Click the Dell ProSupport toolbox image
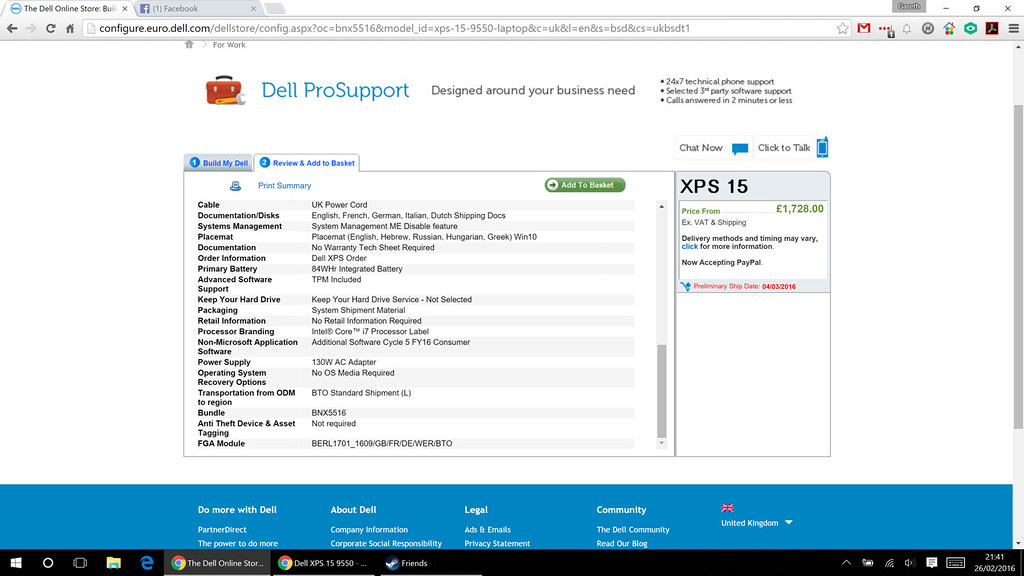Viewport: 1024px width, 576px height. (x=225, y=90)
